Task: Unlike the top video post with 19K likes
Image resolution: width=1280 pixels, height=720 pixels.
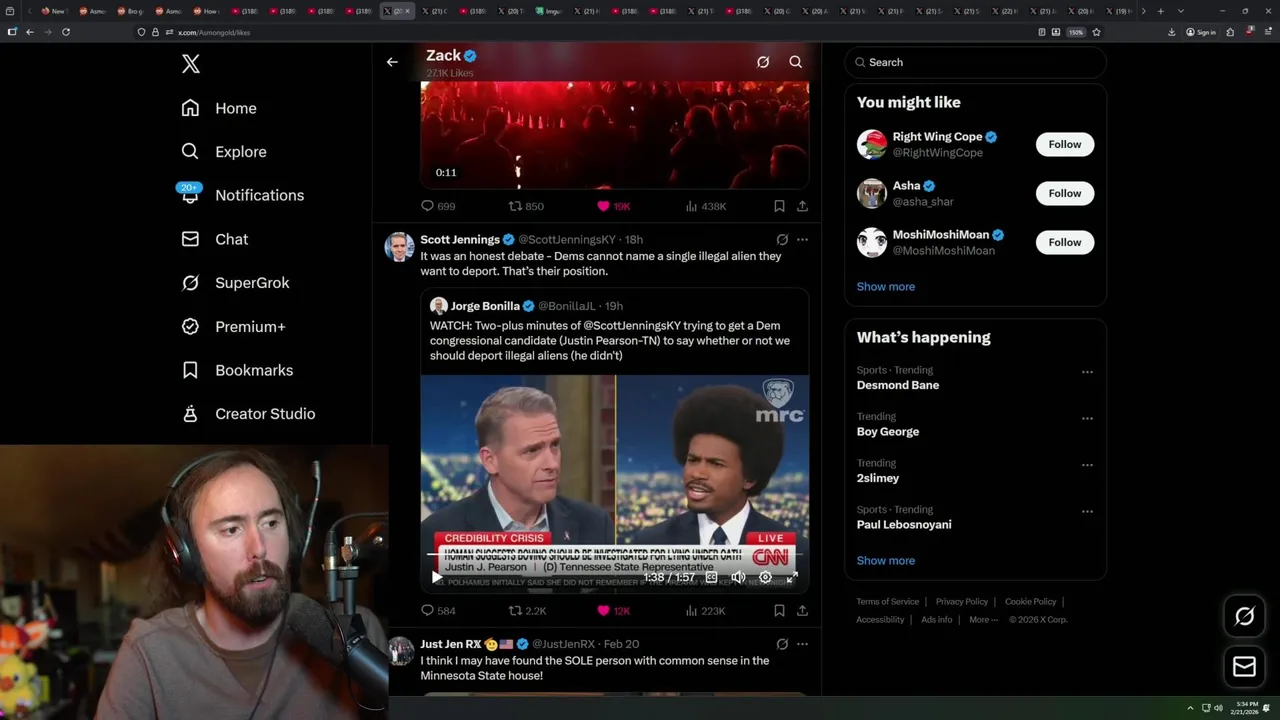Action: [613, 206]
